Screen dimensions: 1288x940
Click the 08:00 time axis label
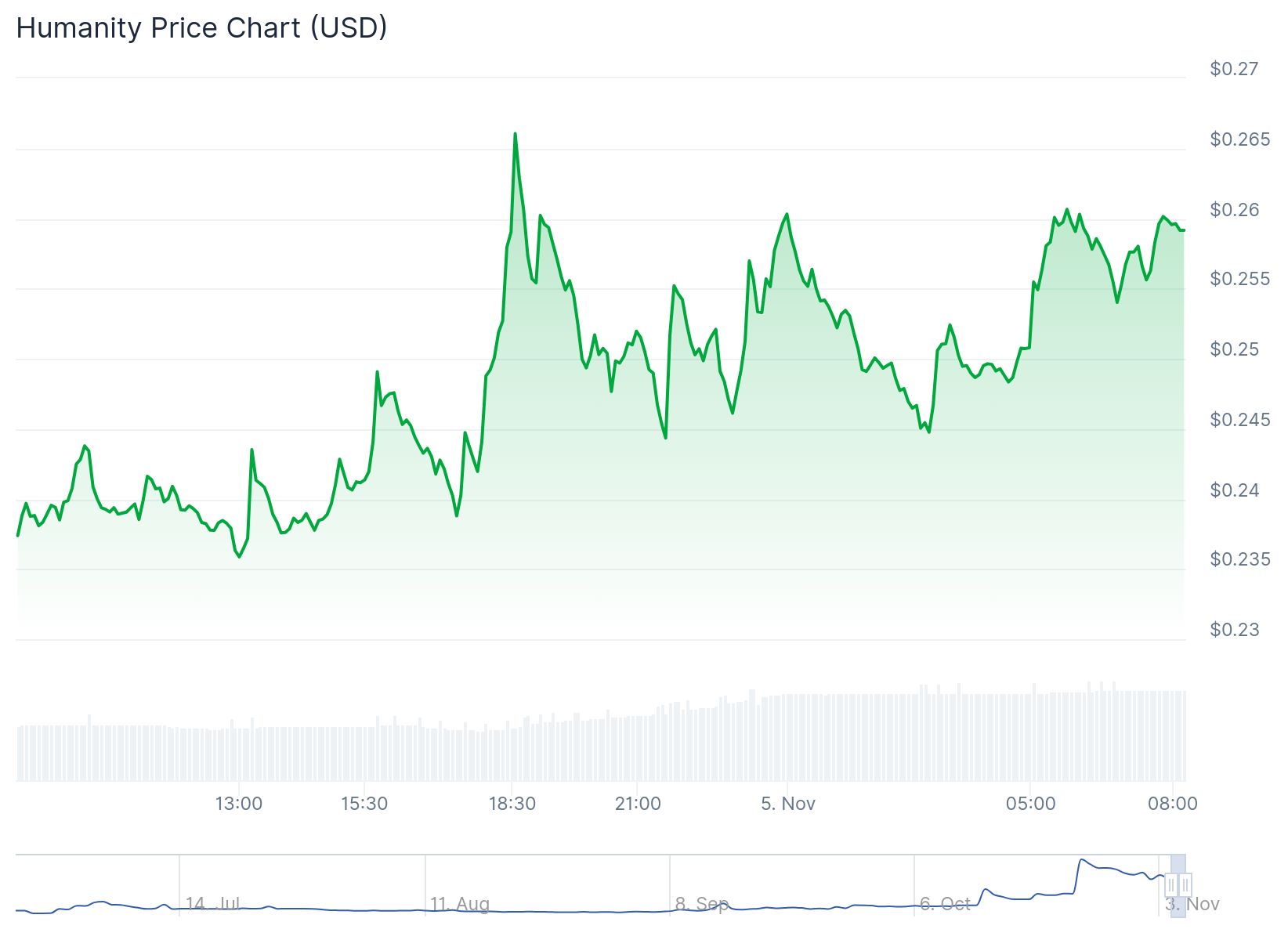[x=1172, y=804]
